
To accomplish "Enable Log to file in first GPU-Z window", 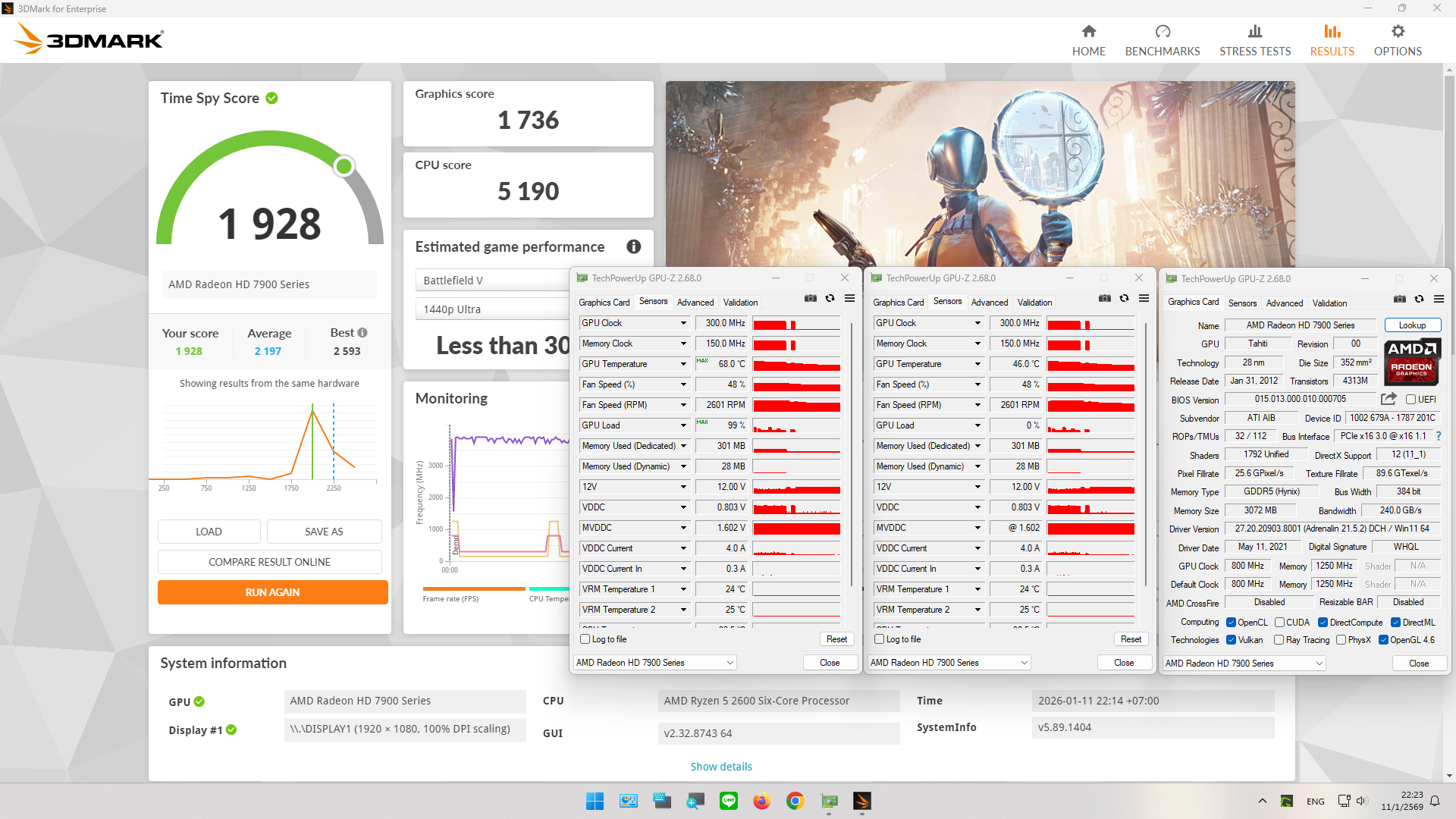I will (x=585, y=639).
